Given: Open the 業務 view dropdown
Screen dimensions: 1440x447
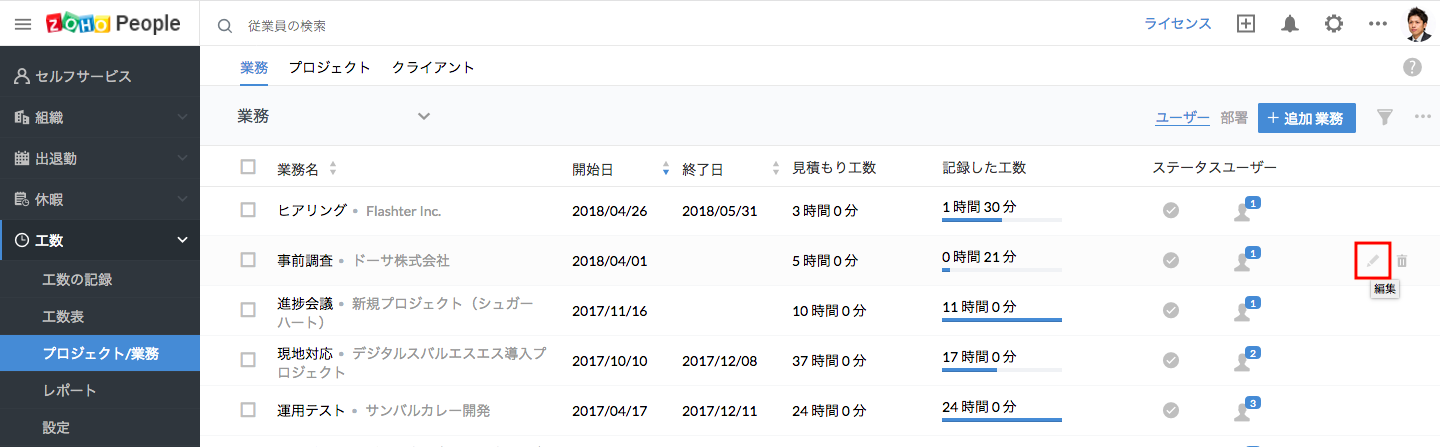Looking at the screenshot, I should (424, 116).
